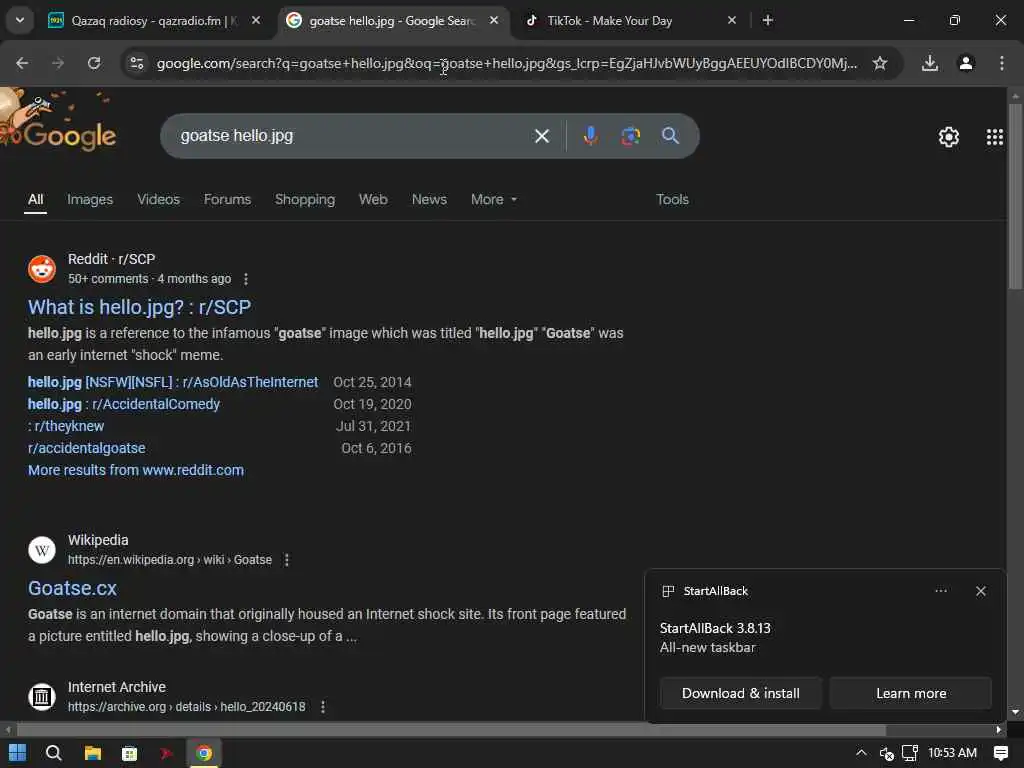
Task: Switch to Videos results
Action: tap(158, 199)
